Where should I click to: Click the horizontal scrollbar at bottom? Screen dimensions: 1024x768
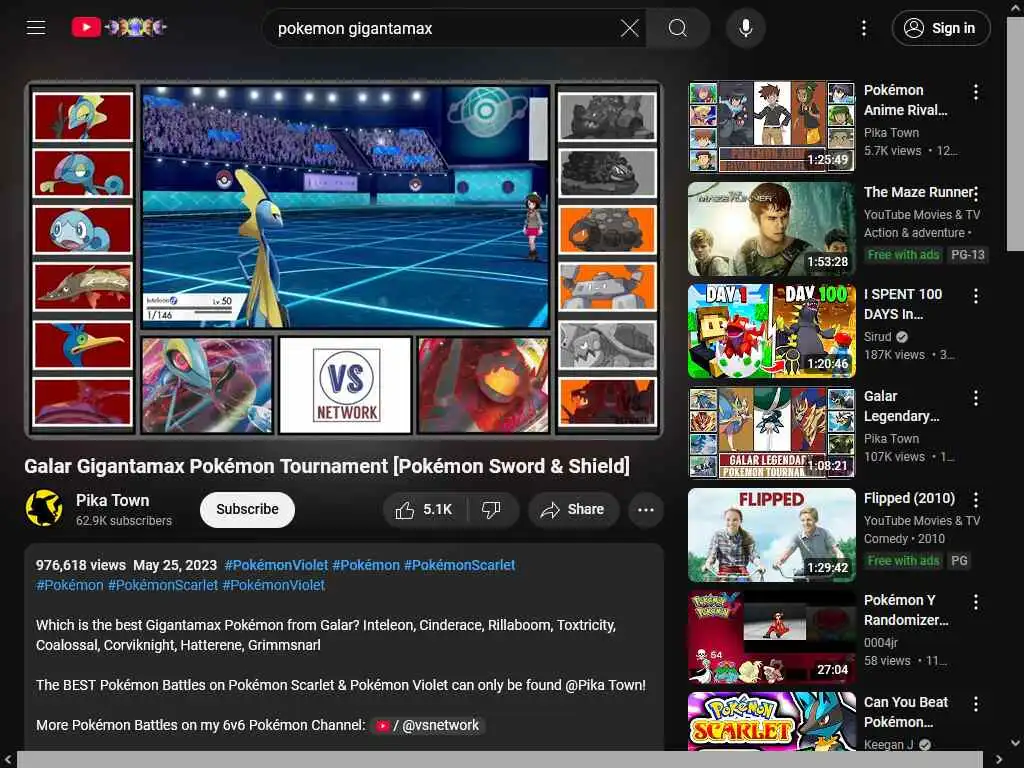(x=500, y=760)
